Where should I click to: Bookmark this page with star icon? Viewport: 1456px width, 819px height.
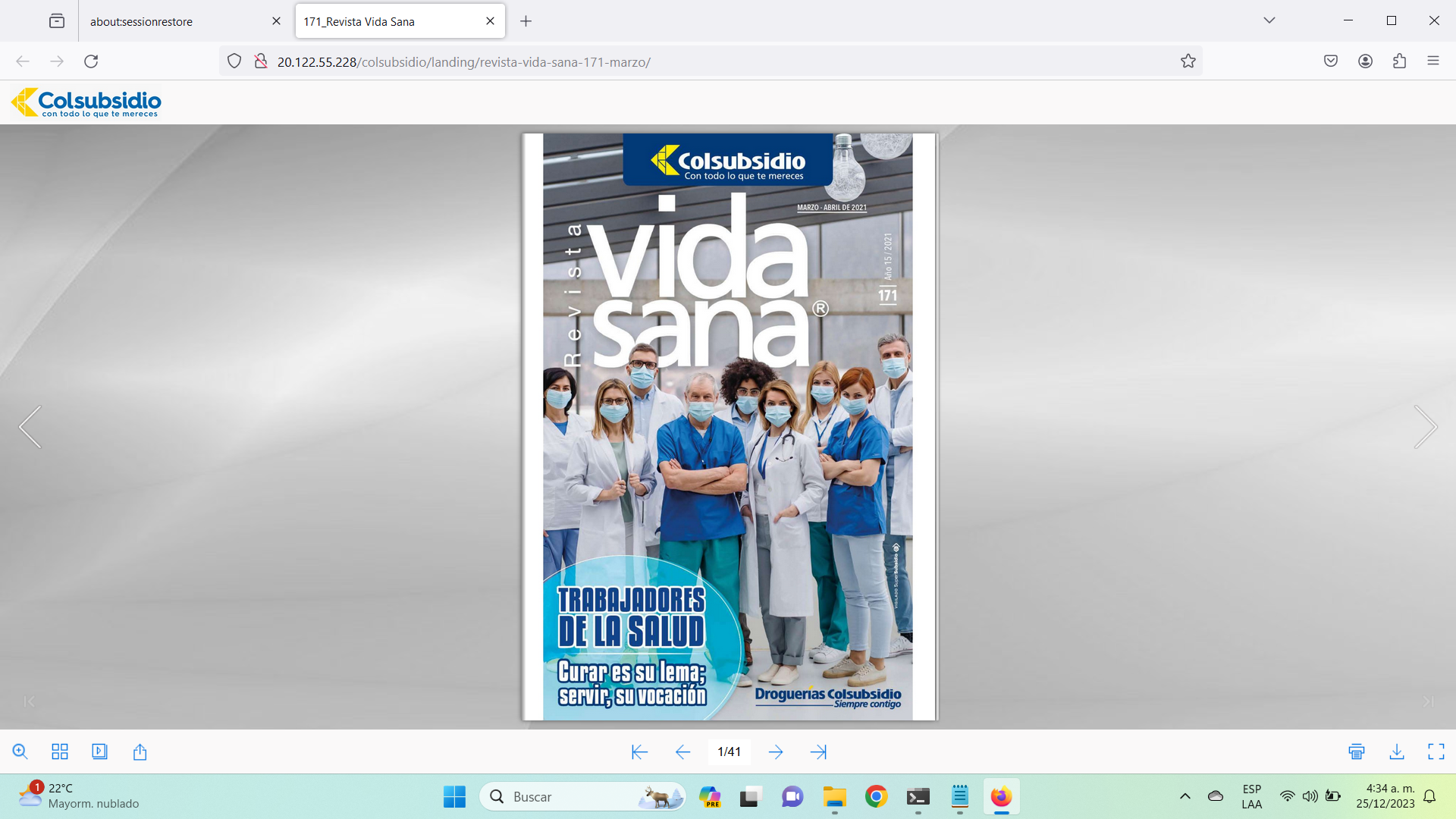(1188, 61)
